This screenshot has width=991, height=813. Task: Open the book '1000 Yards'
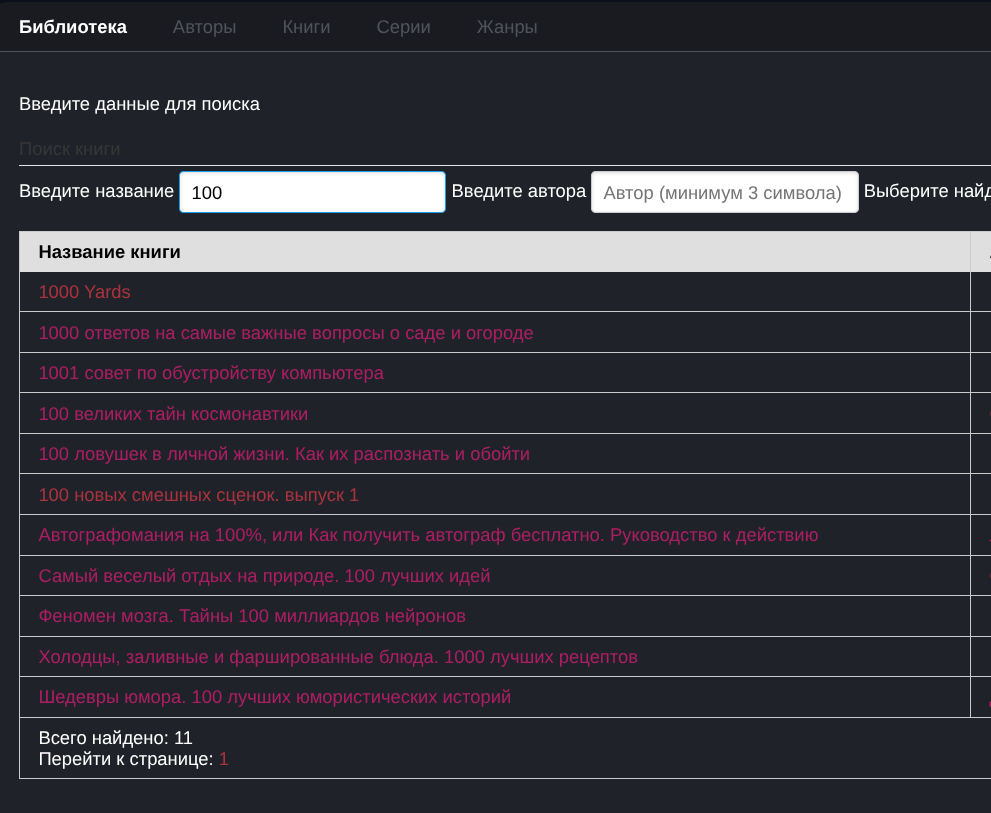pyautogui.click(x=85, y=292)
